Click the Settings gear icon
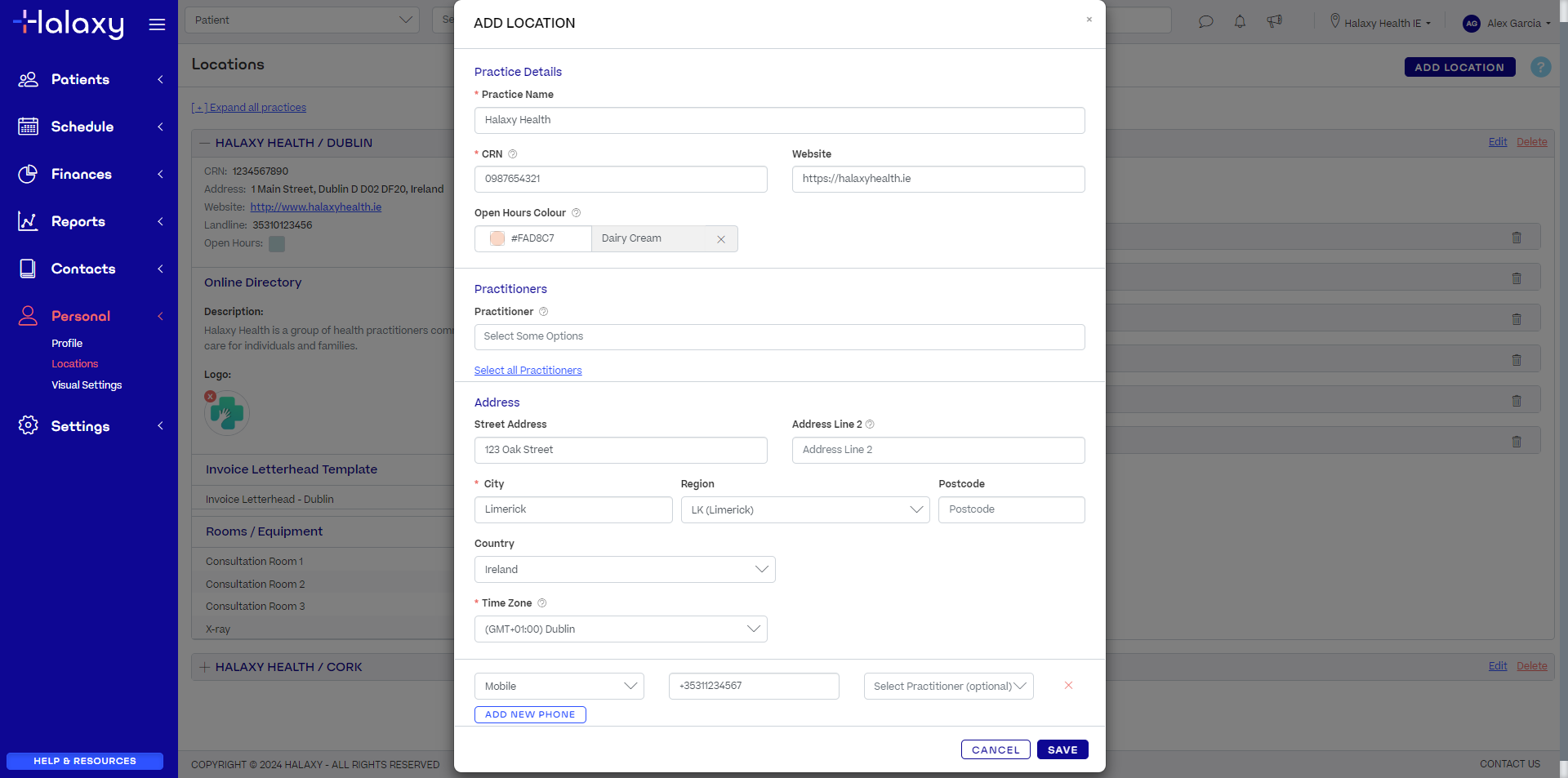This screenshot has height=778, width=1568. coord(29,425)
